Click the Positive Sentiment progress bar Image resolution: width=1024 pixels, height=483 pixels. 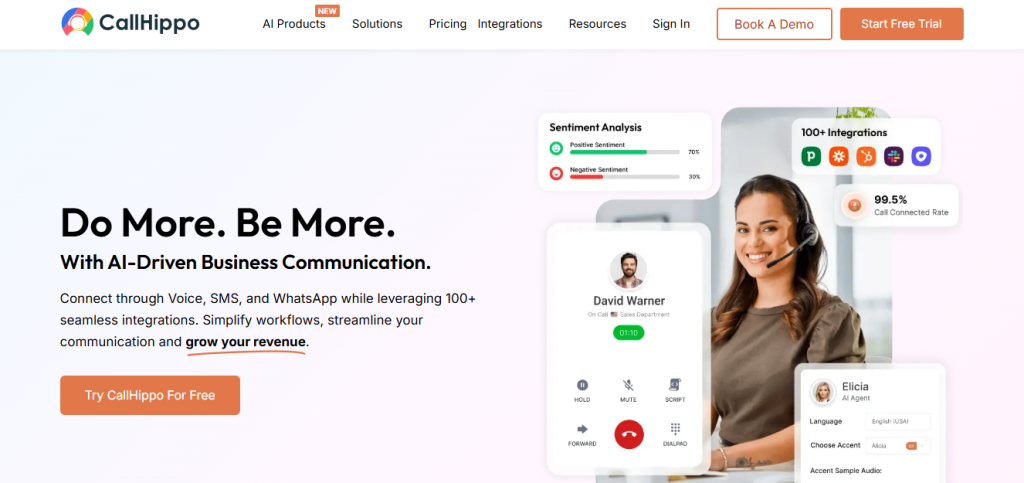(x=624, y=151)
